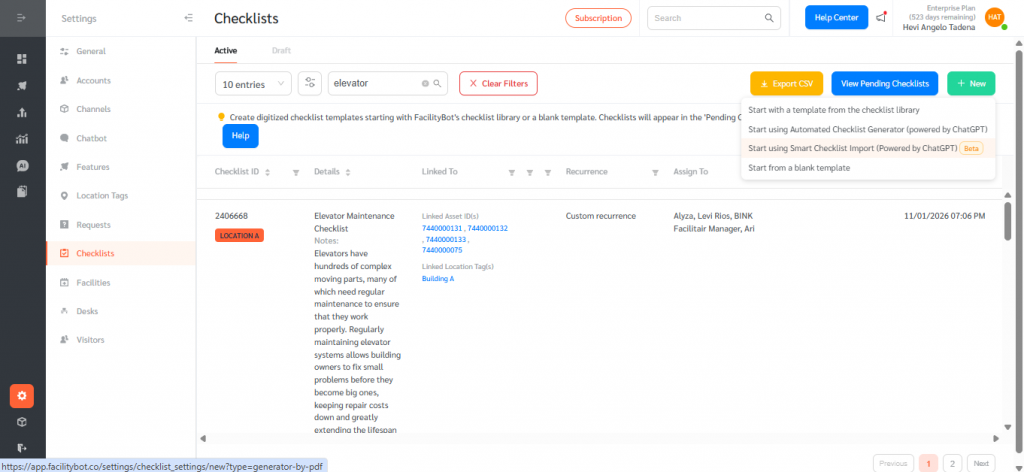Open linked location tag Building A
The image size is (1024, 472).
tap(438, 279)
